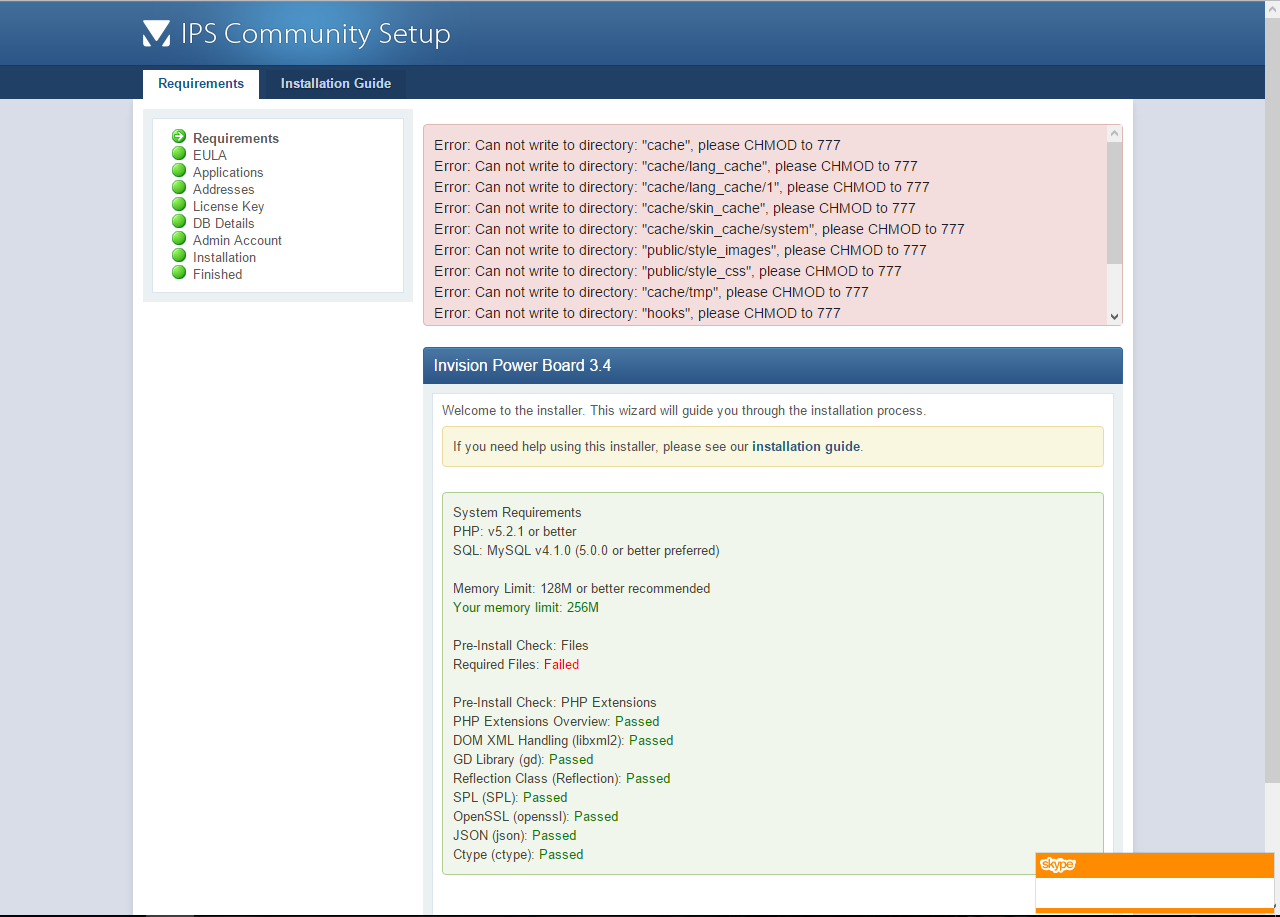
Task: Click the DOM XML Handling (libxml2) line
Action: click(563, 740)
